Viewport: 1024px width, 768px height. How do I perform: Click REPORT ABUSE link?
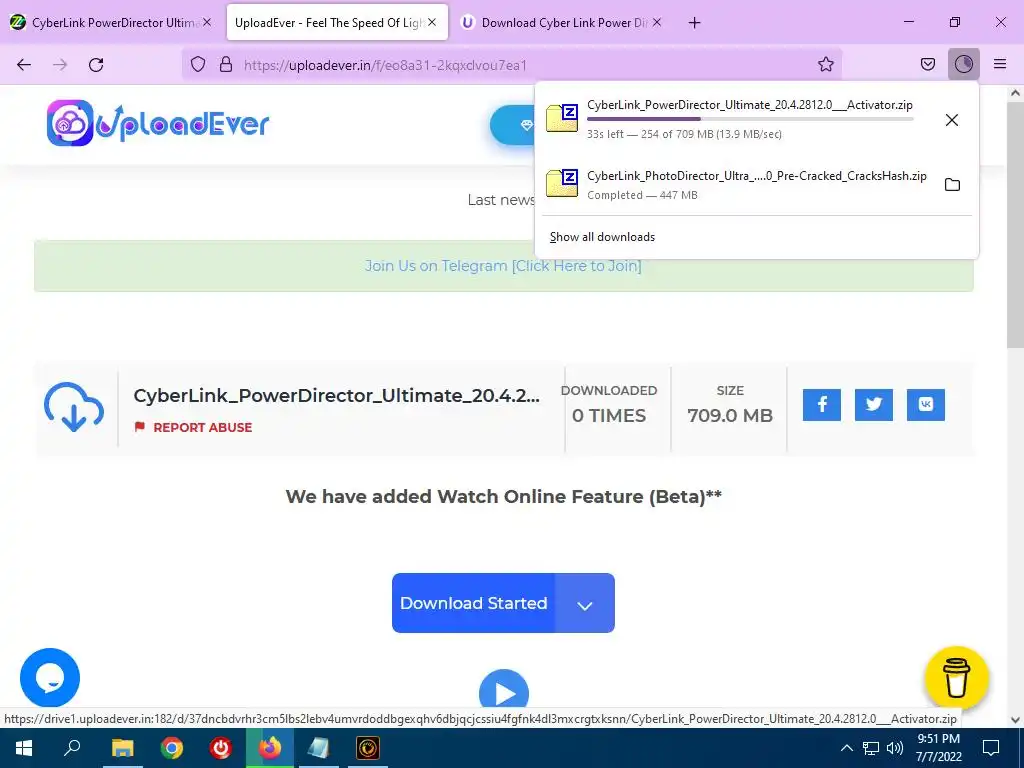[x=193, y=427]
